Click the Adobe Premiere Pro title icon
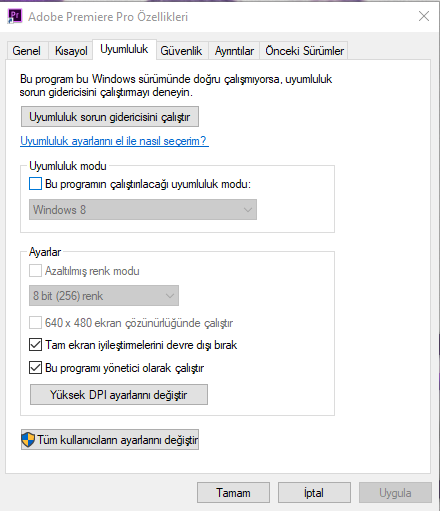Image resolution: width=440 pixels, height=511 pixels. click(14, 16)
